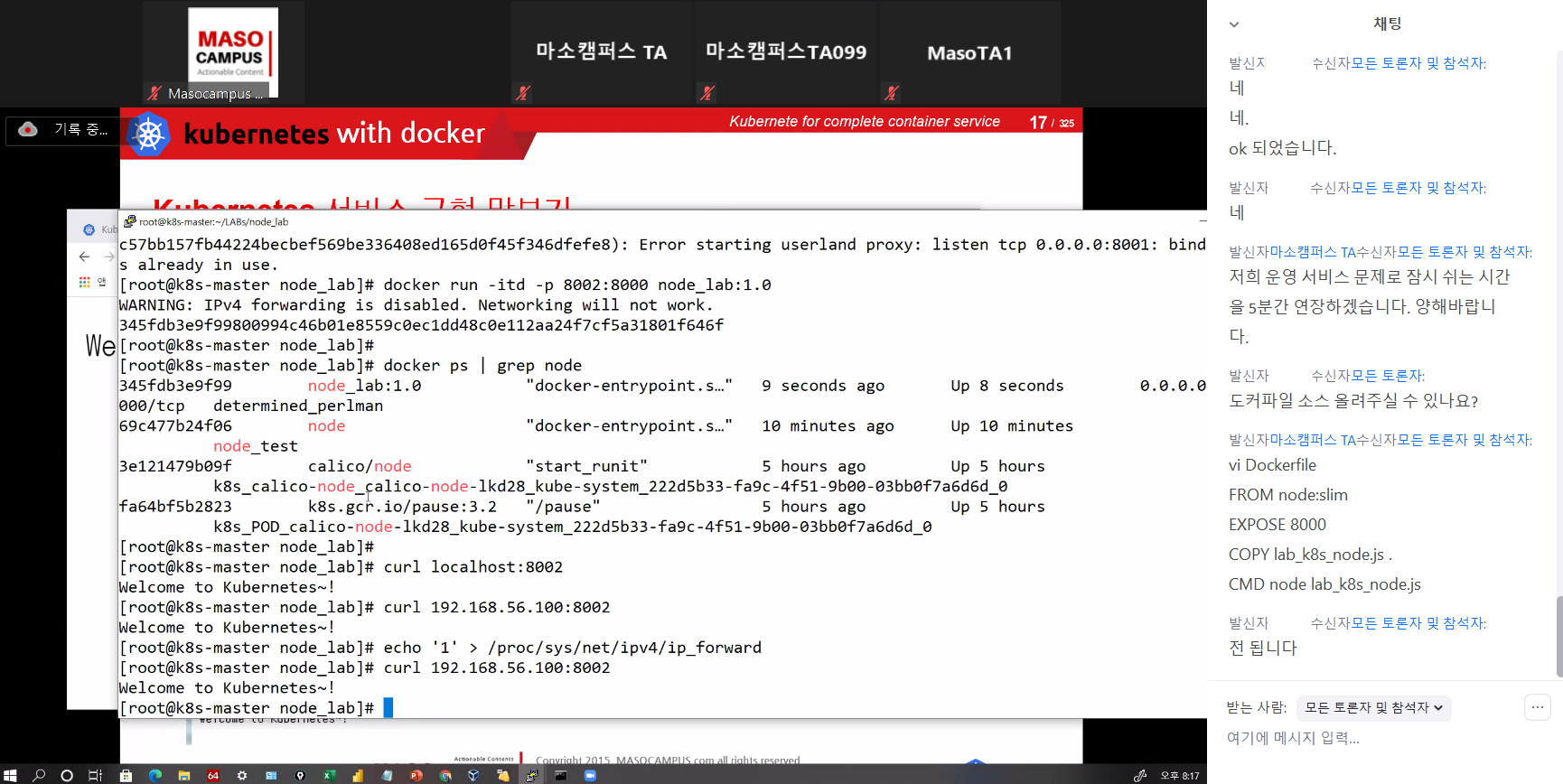Open the taskbar search magnifier

pos(39,775)
